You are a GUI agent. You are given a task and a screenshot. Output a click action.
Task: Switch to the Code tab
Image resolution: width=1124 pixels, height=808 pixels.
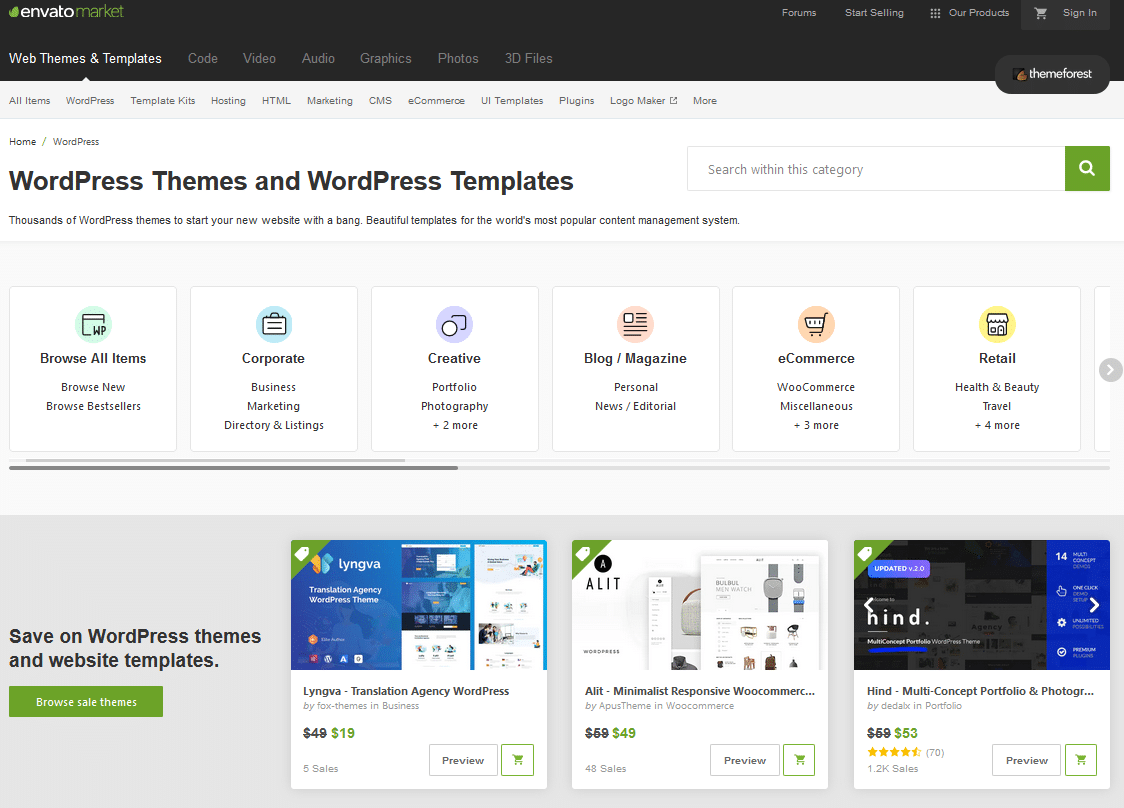(203, 58)
